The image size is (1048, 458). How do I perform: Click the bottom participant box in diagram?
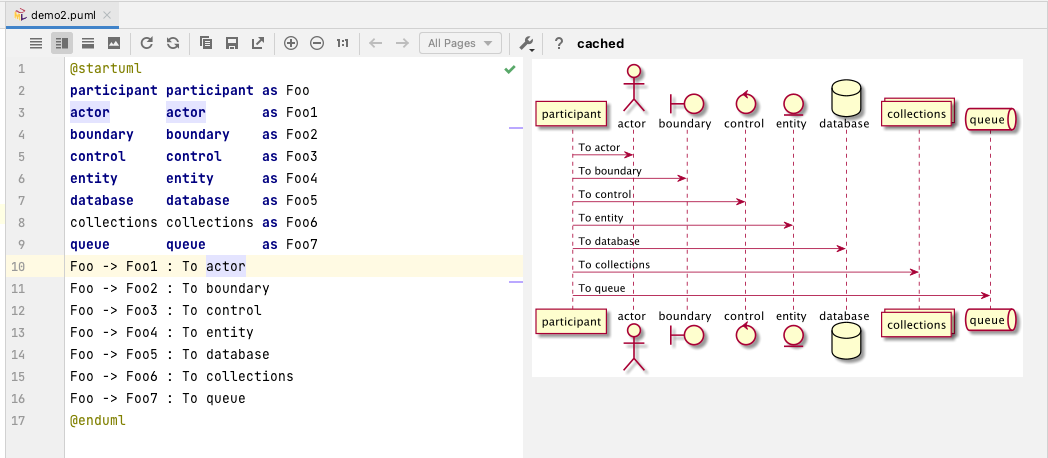click(571, 322)
